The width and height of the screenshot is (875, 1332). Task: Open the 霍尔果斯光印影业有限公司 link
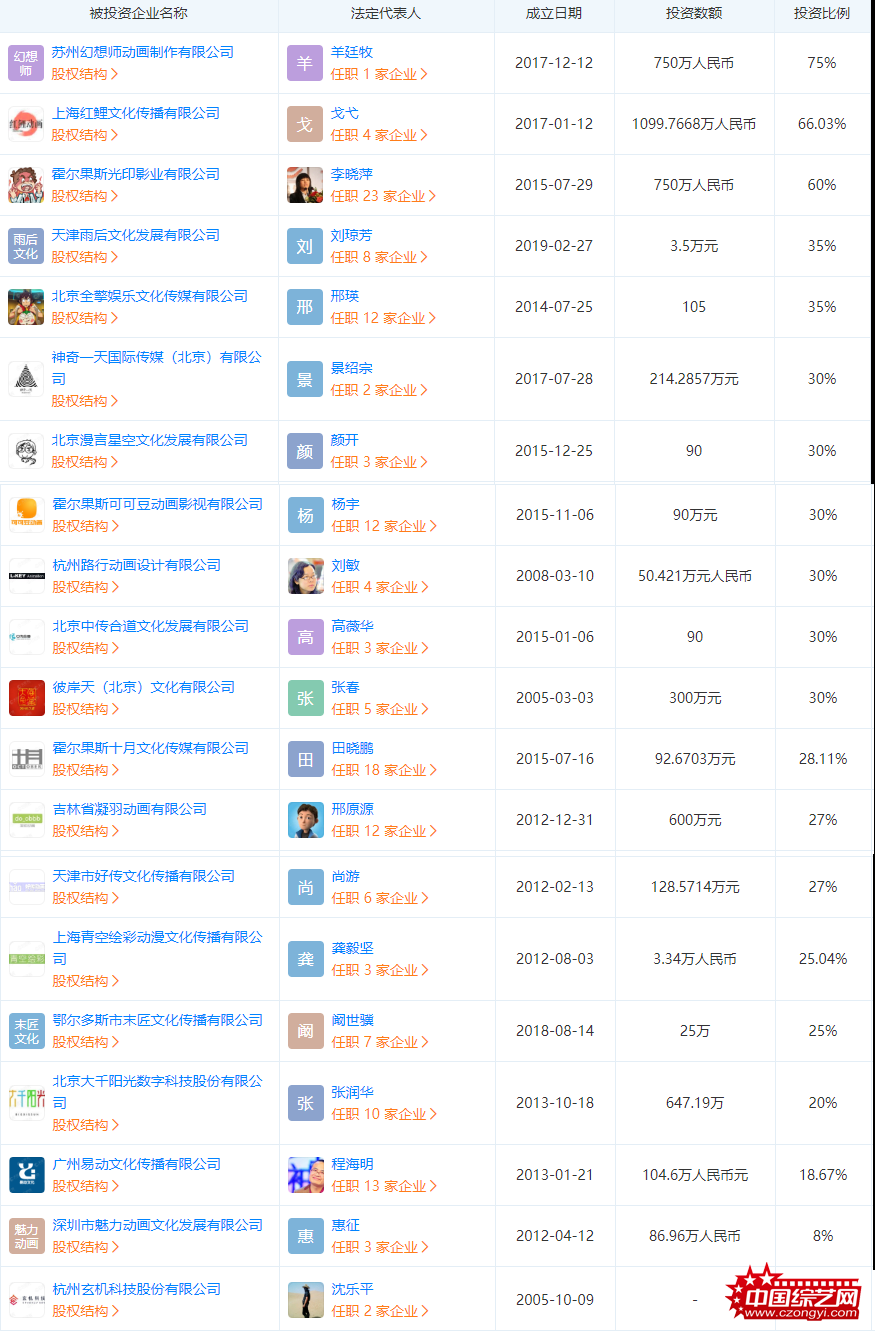click(136, 174)
